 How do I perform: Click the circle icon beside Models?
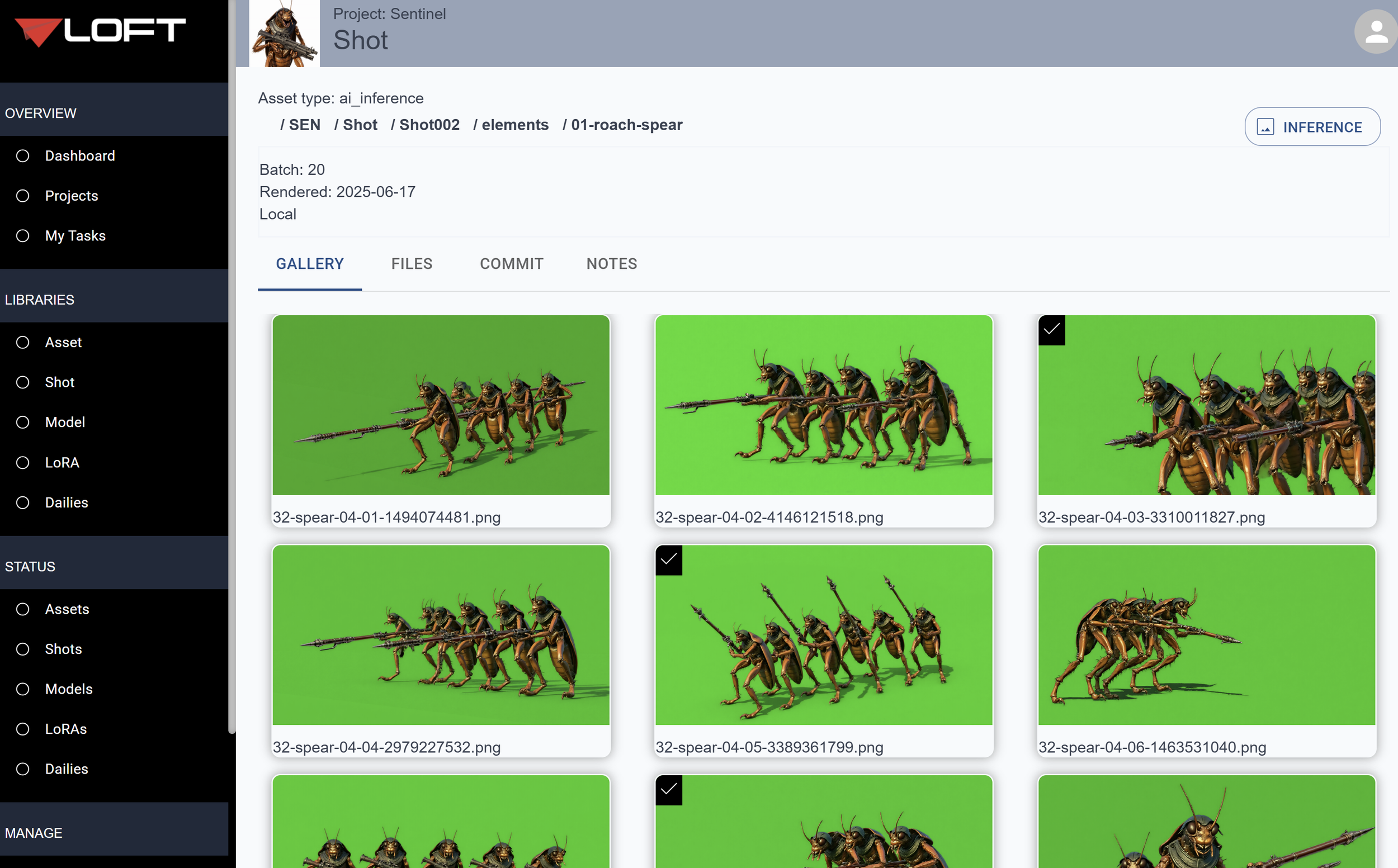[22, 689]
